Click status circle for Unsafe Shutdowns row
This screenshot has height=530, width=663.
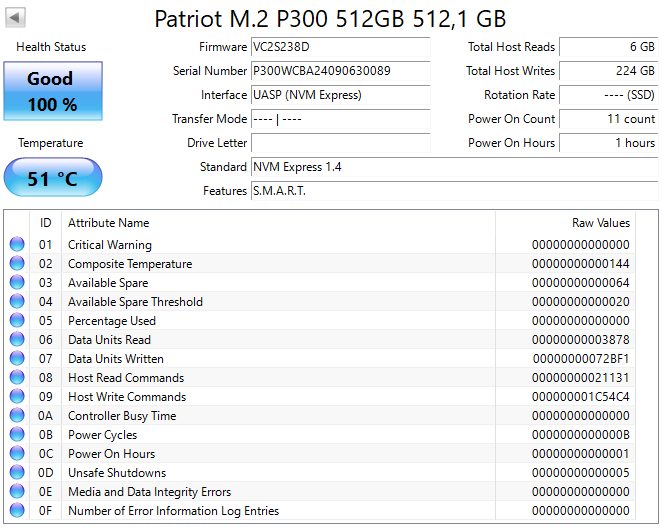[x=17, y=472]
